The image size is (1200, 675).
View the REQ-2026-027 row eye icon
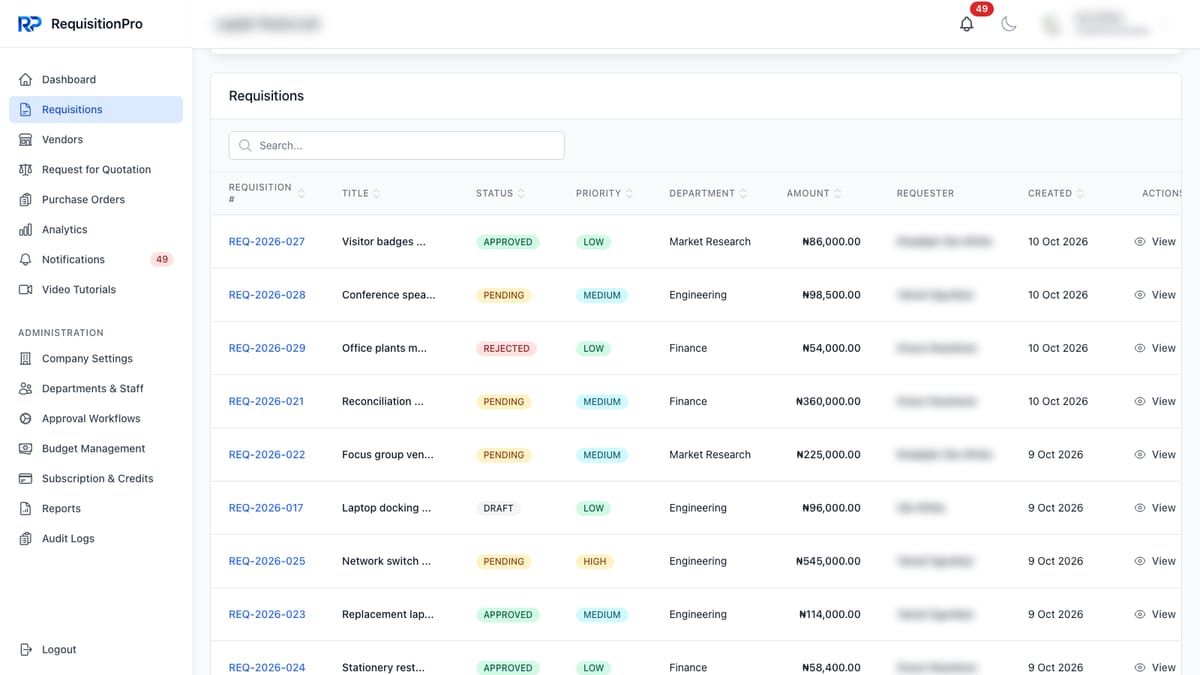pos(1140,242)
